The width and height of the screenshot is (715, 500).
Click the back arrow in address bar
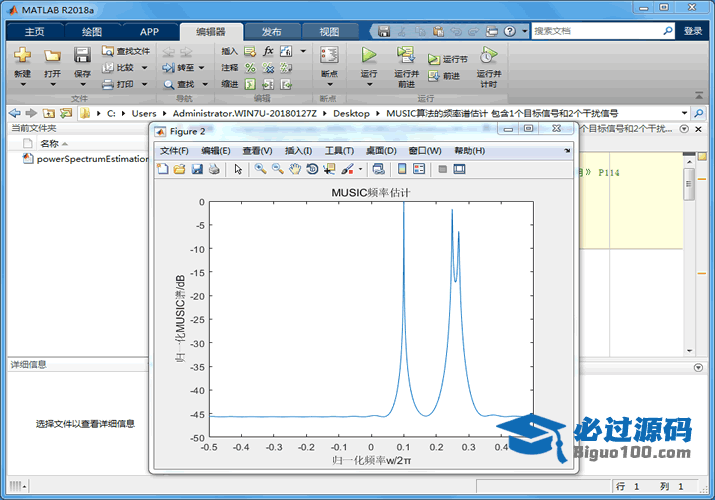point(15,113)
